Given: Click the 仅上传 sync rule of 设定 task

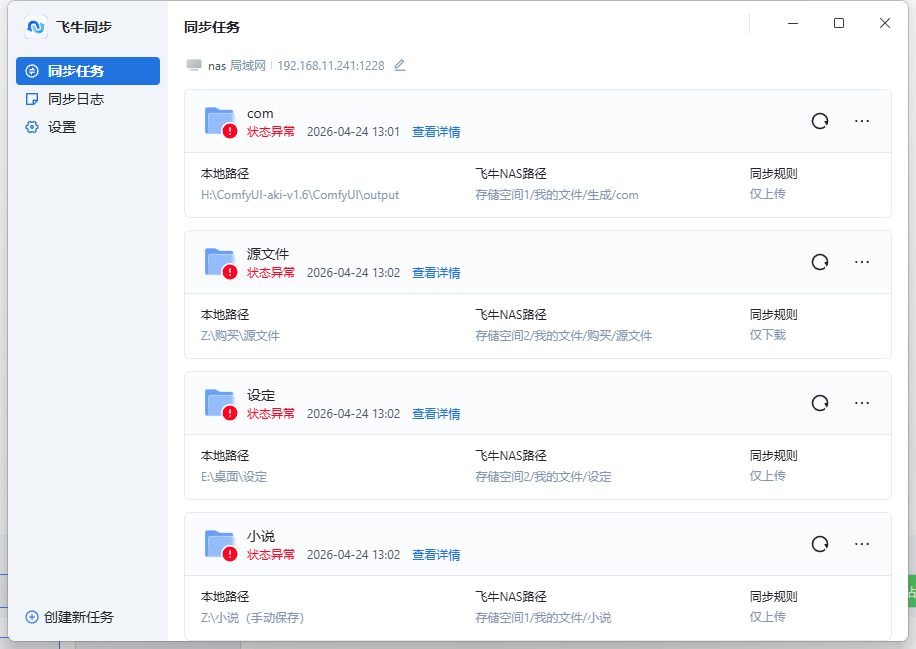Looking at the screenshot, I should [x=768, y=476].
